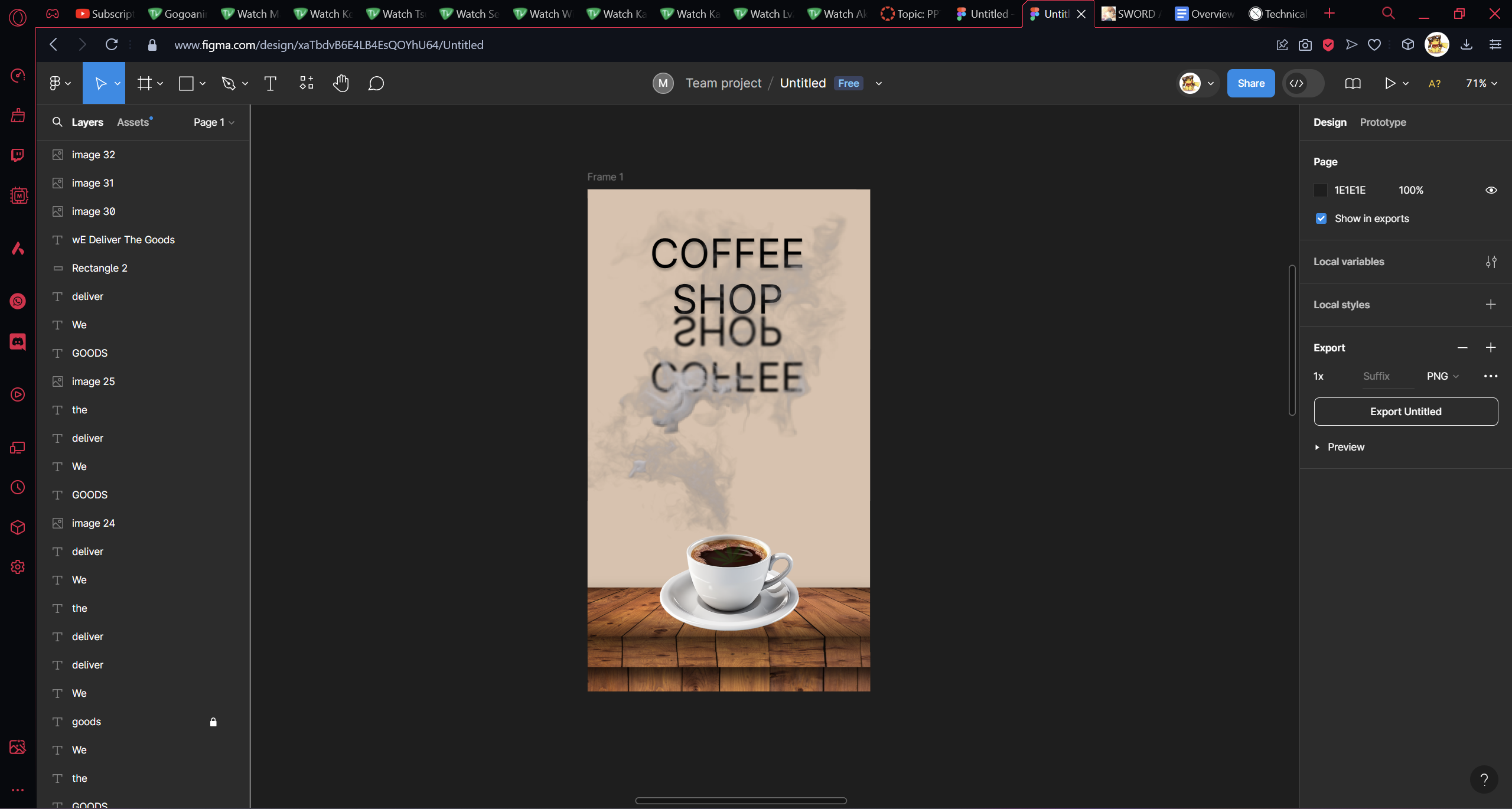Toggle Dev Mode switch
The height and width of the screenshot is (809, 1512).
1303,83
